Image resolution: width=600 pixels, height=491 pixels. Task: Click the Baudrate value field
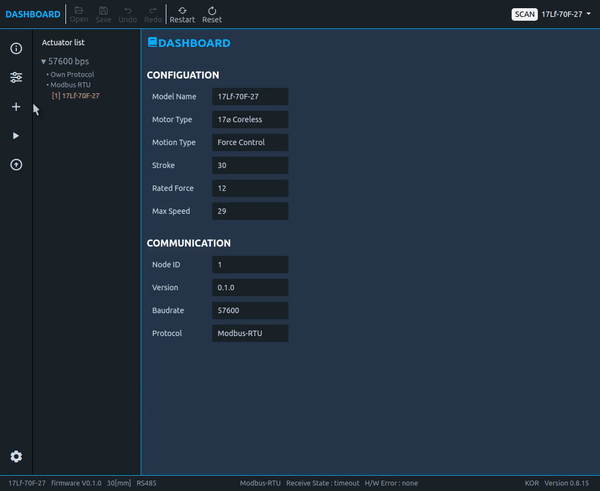tap(250, 311)
